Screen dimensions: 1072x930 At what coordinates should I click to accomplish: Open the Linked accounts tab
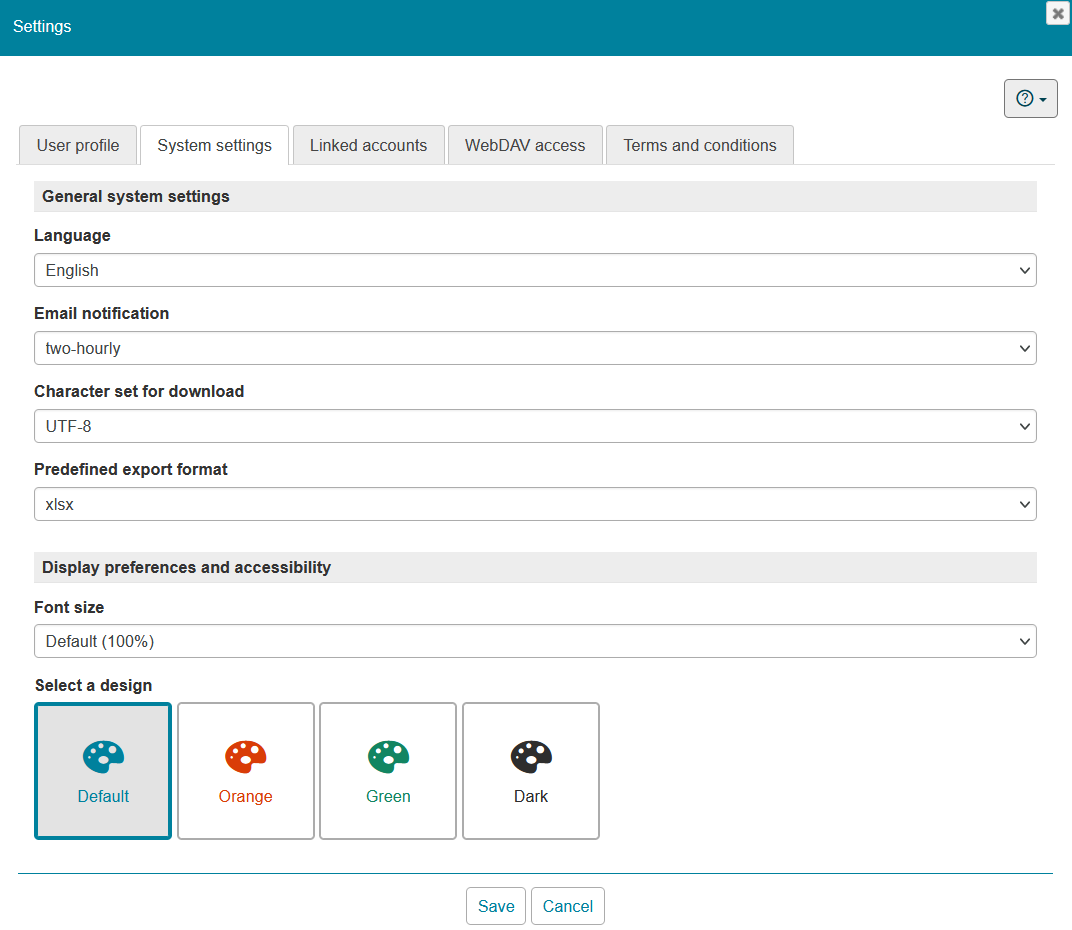(x=368, y=145)
